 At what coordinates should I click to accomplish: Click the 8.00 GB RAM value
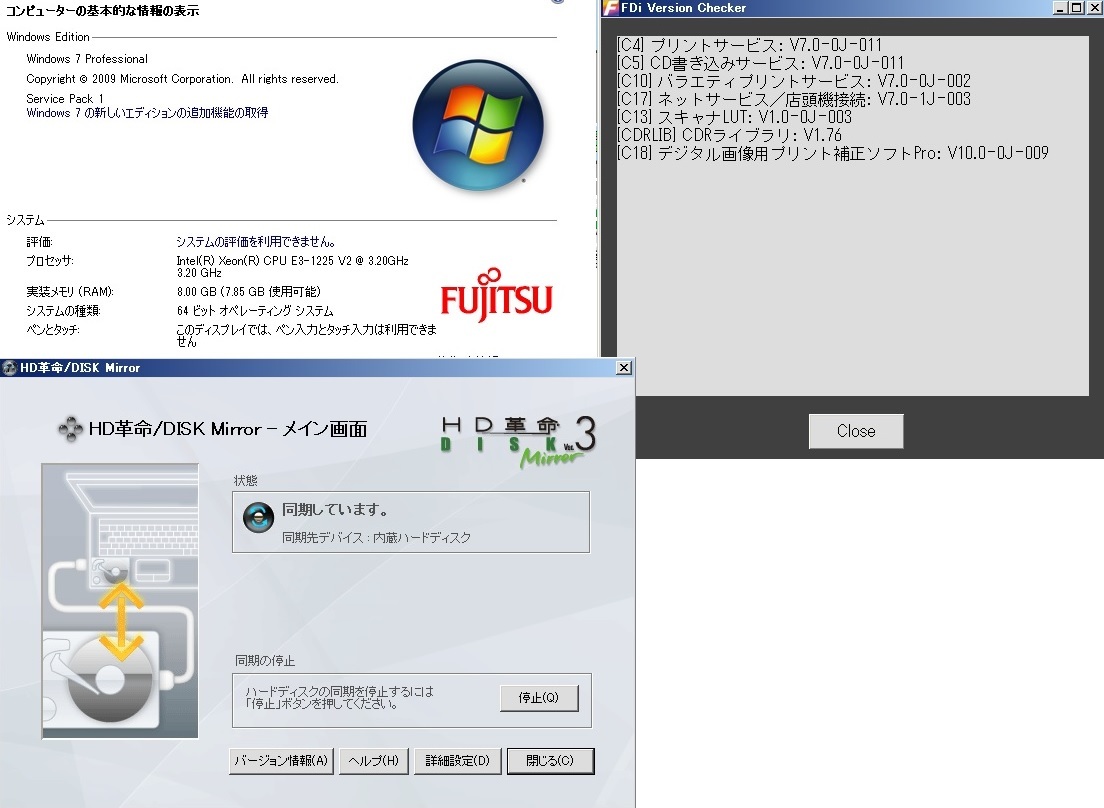point(249,291)
